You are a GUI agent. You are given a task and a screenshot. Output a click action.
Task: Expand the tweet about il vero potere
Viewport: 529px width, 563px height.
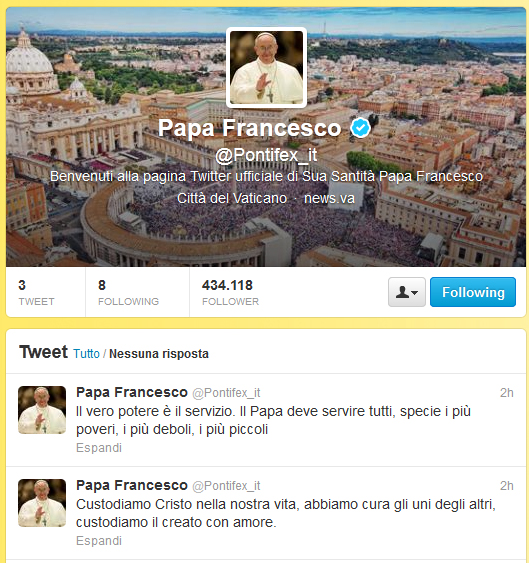pos(99,448)
